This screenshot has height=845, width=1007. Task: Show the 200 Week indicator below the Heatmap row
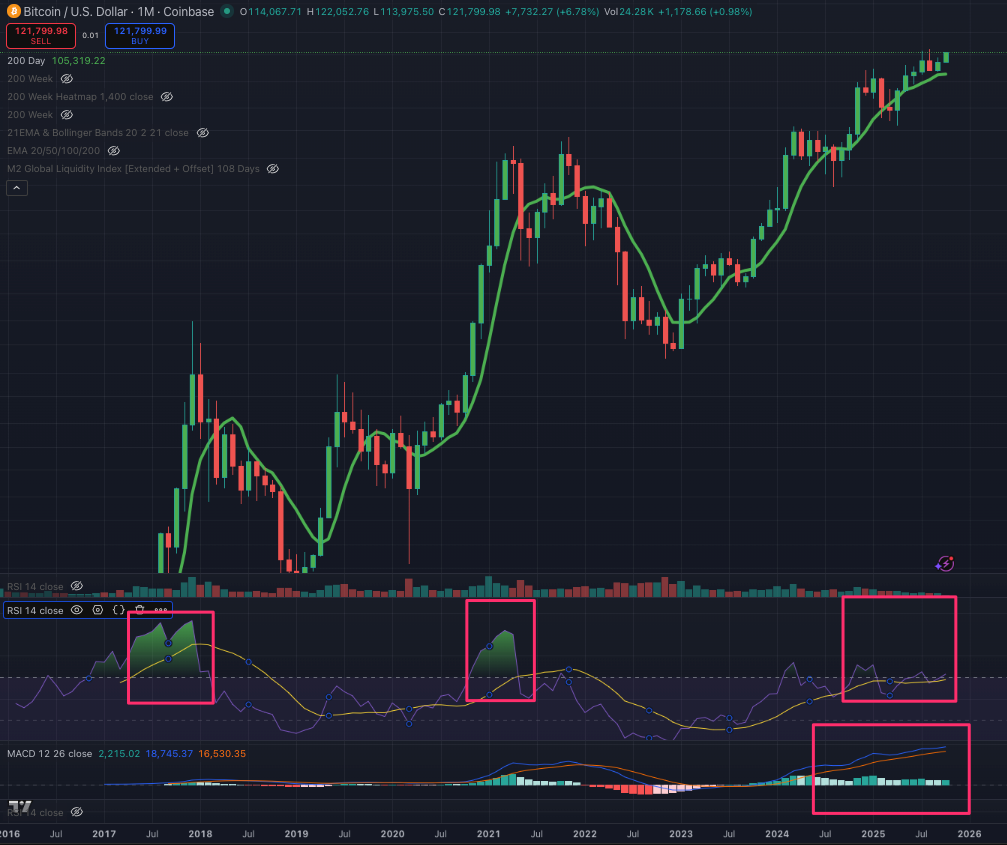pyautogui.click(x=67, y=114)
